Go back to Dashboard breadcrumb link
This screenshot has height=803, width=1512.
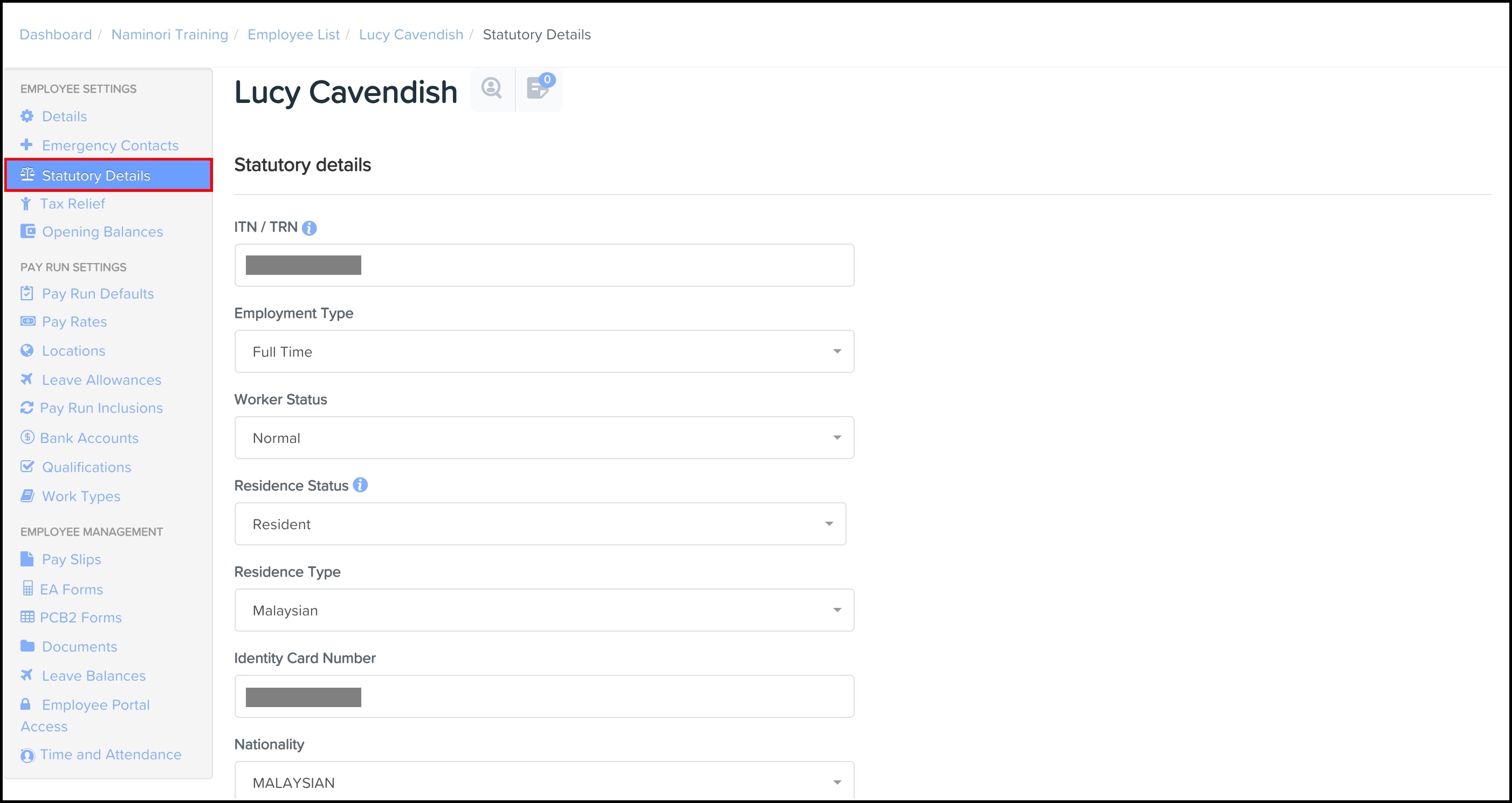point(56,34)
